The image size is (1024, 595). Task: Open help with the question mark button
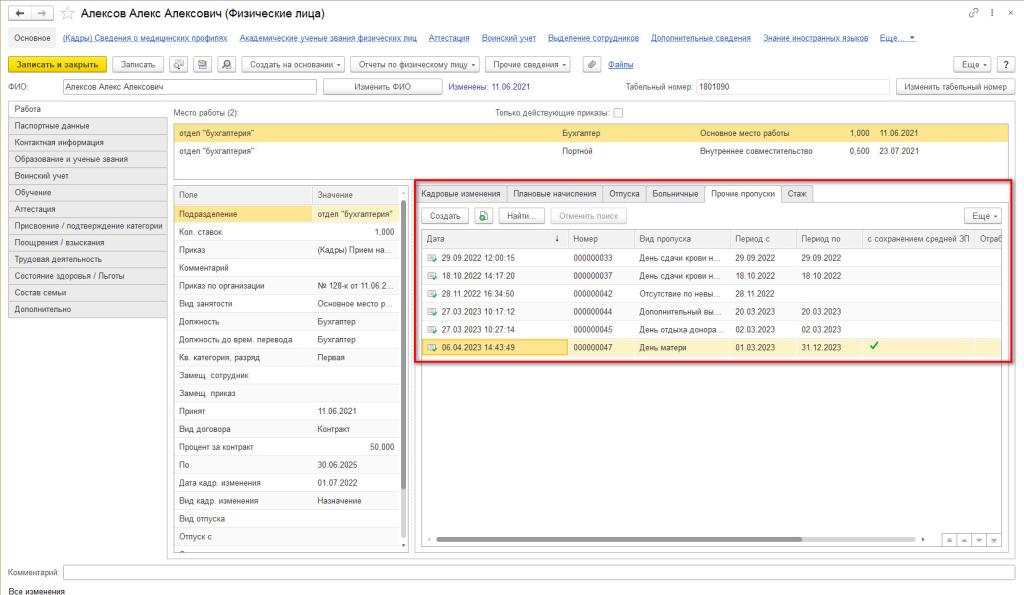tap(1007, 64)
